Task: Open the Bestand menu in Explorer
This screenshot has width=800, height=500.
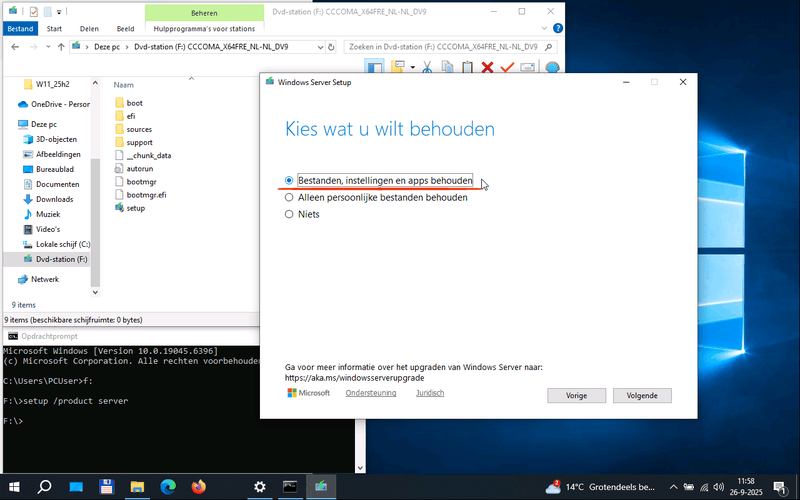Action: (20, 29)
